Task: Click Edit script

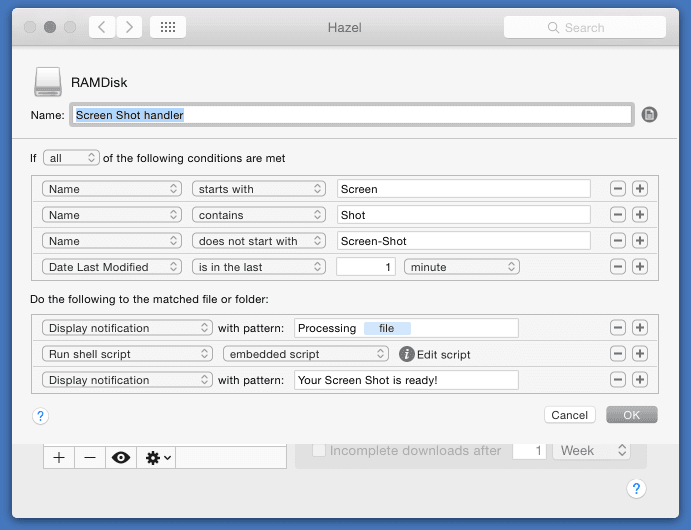Action: (443, 354)
